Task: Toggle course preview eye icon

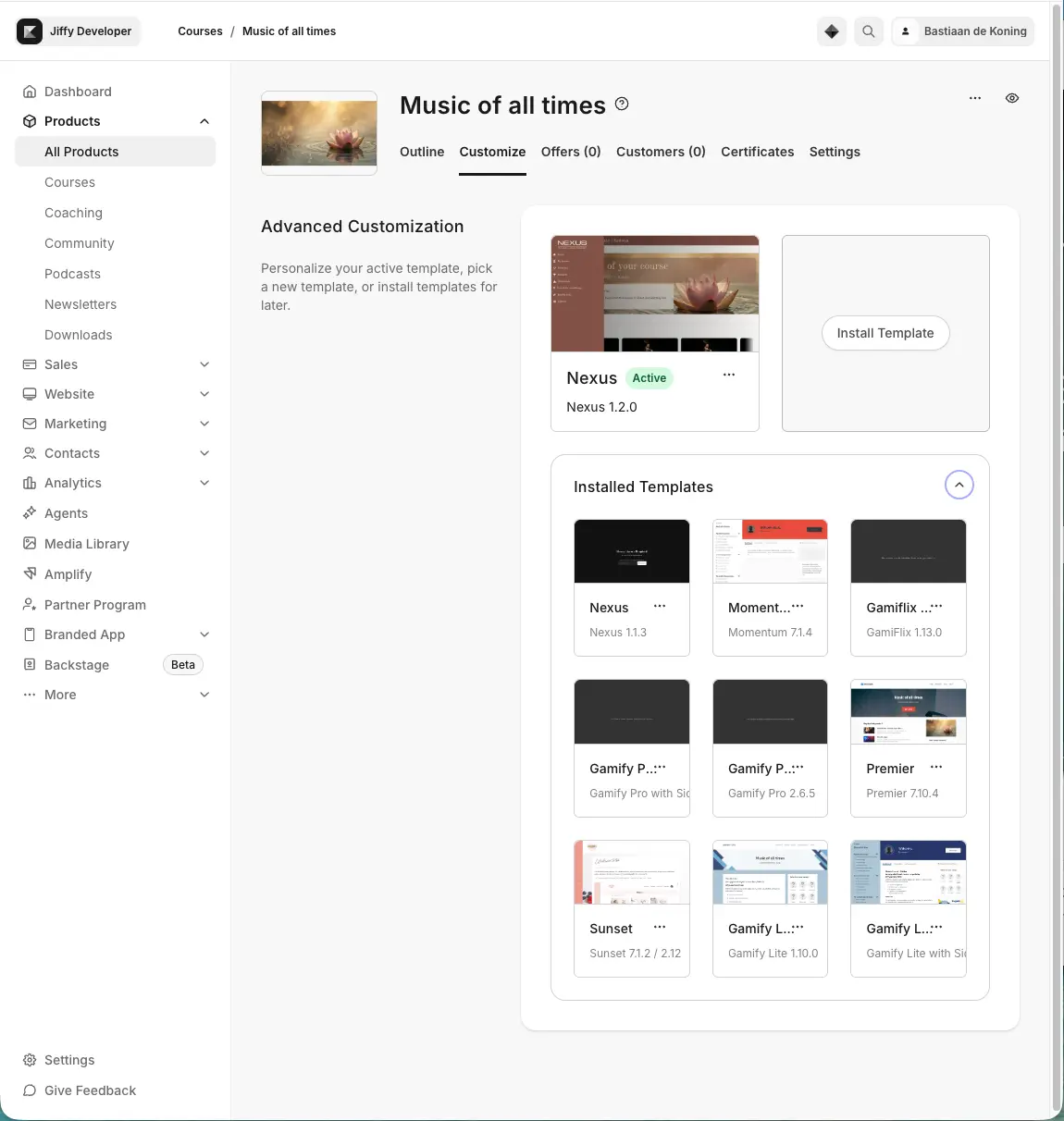Action: coord(1012,98)
